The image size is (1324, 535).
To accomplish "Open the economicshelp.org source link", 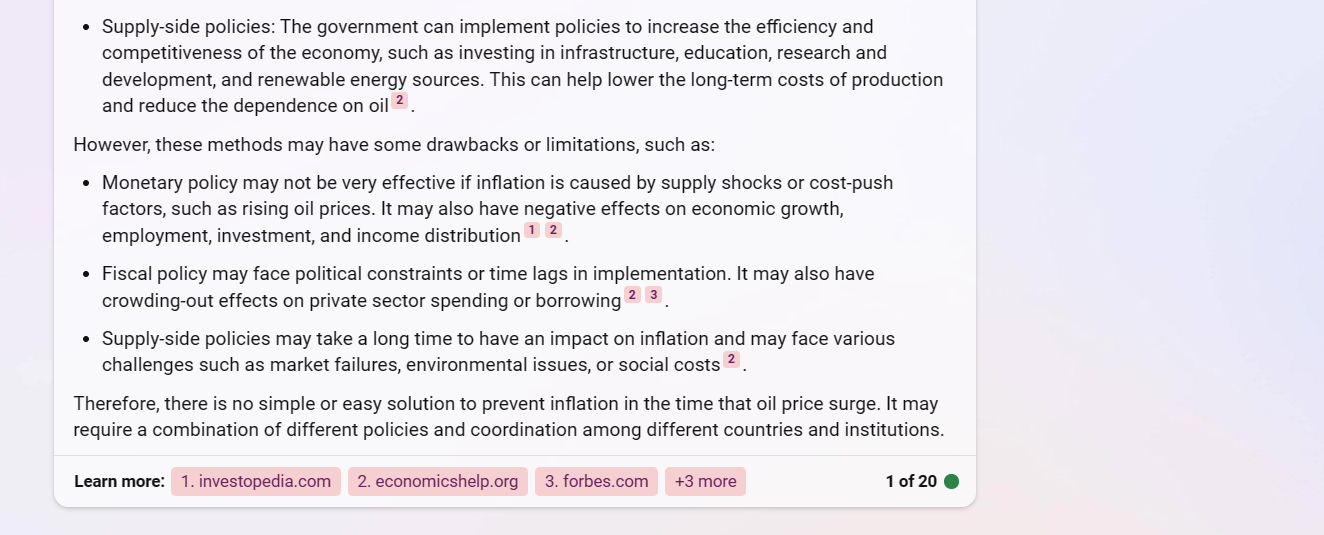I will 438,482.
